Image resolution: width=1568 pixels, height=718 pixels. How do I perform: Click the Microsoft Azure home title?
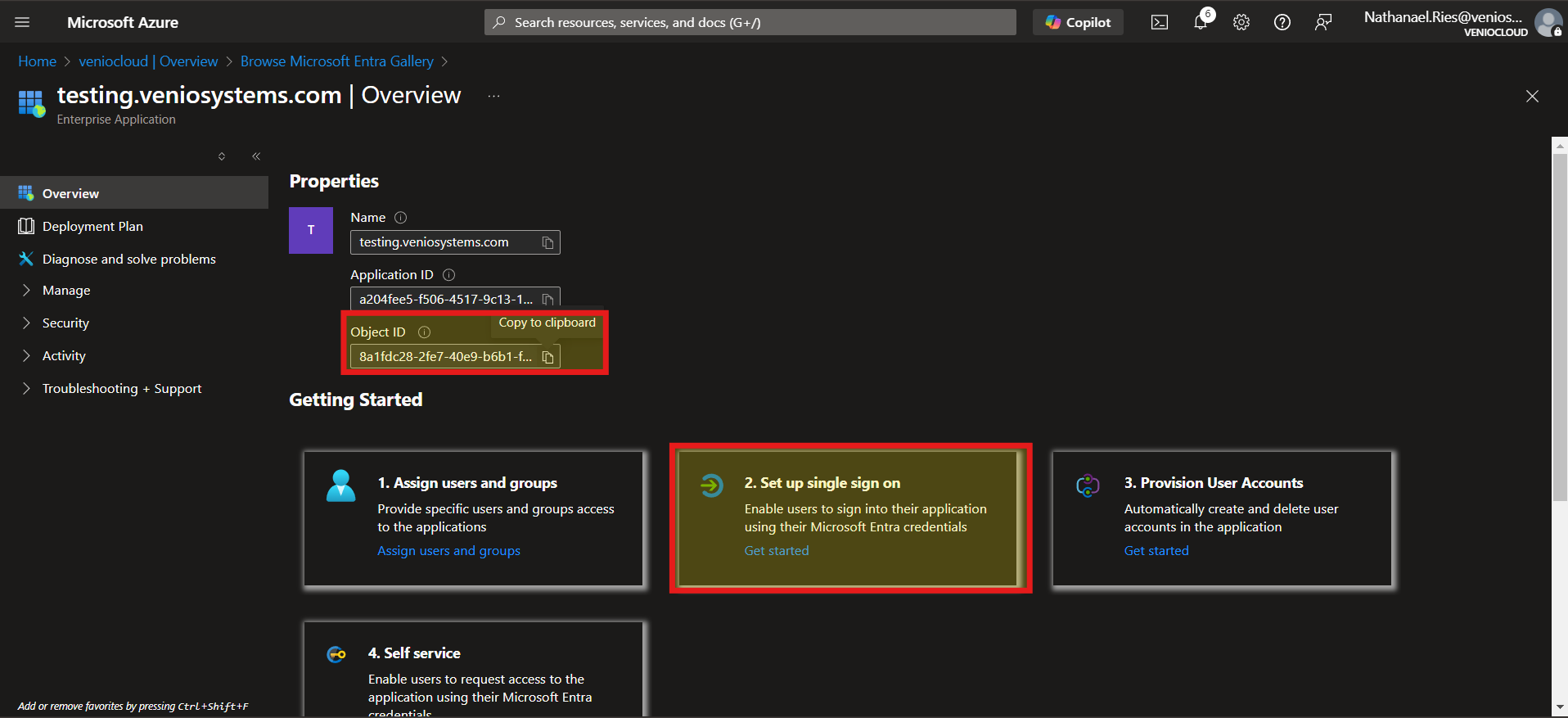click(123, 22)
